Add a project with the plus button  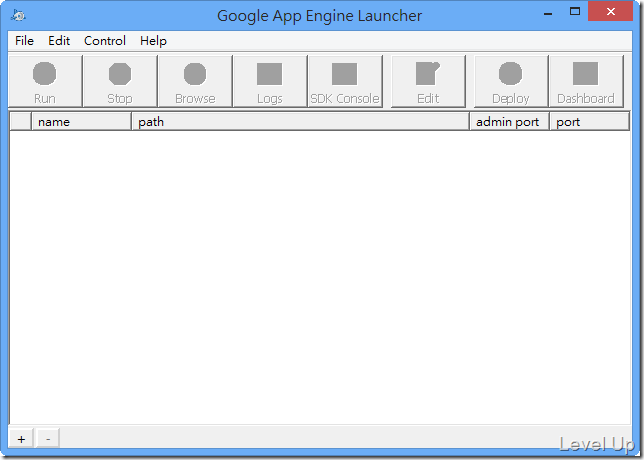(21, 438)
